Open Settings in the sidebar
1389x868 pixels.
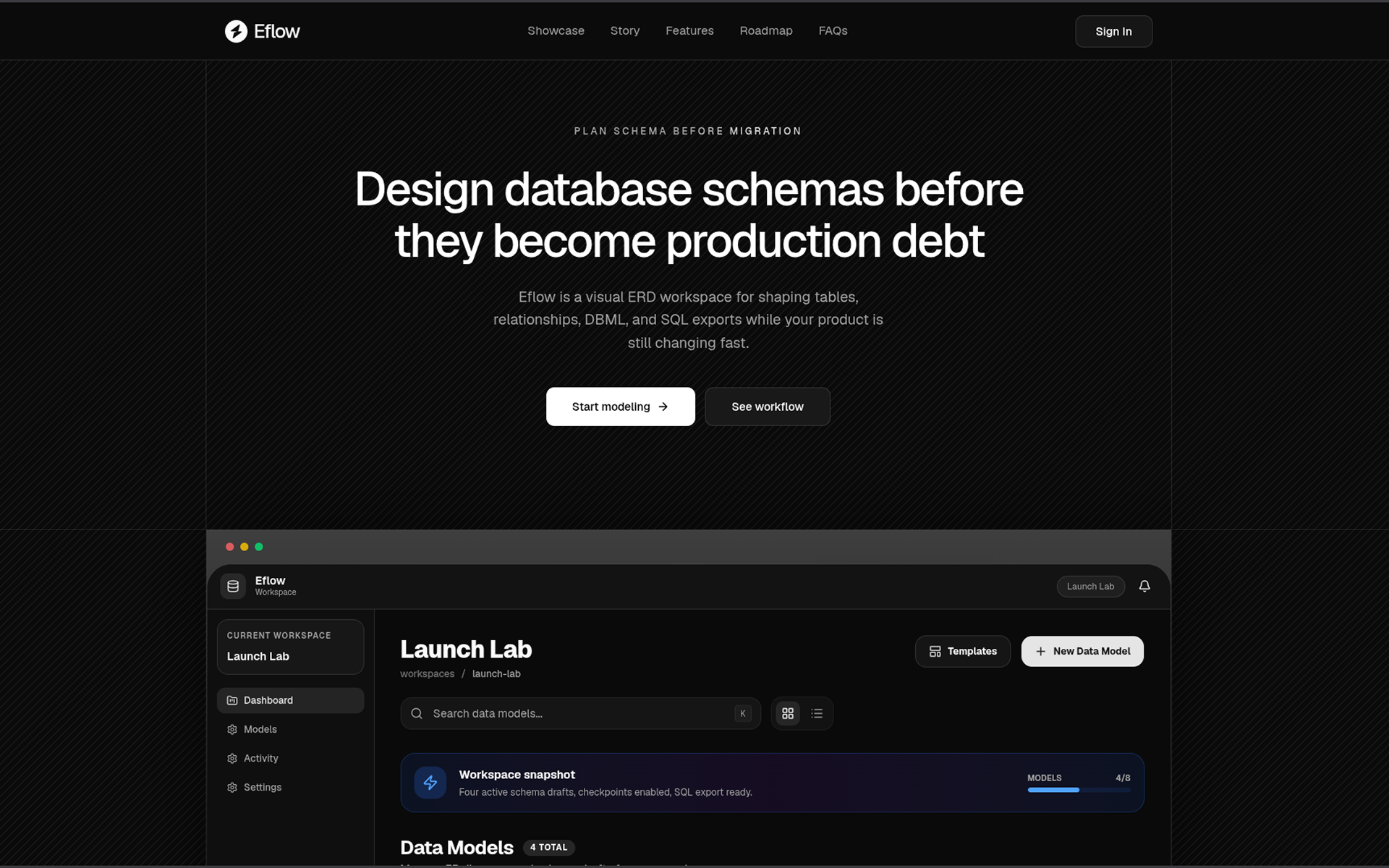click(290, 787)
